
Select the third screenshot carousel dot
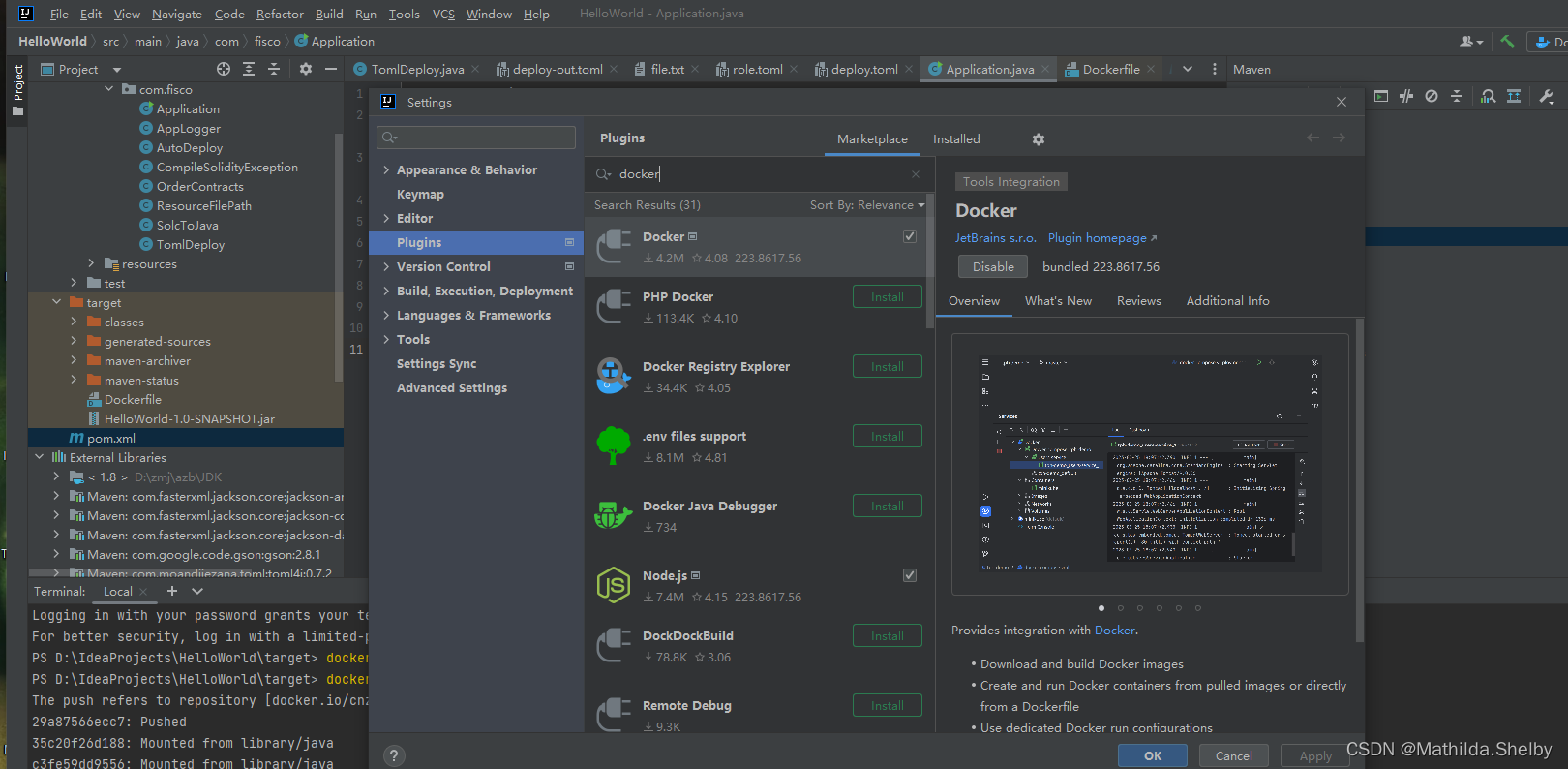[x=1140, y=608]
